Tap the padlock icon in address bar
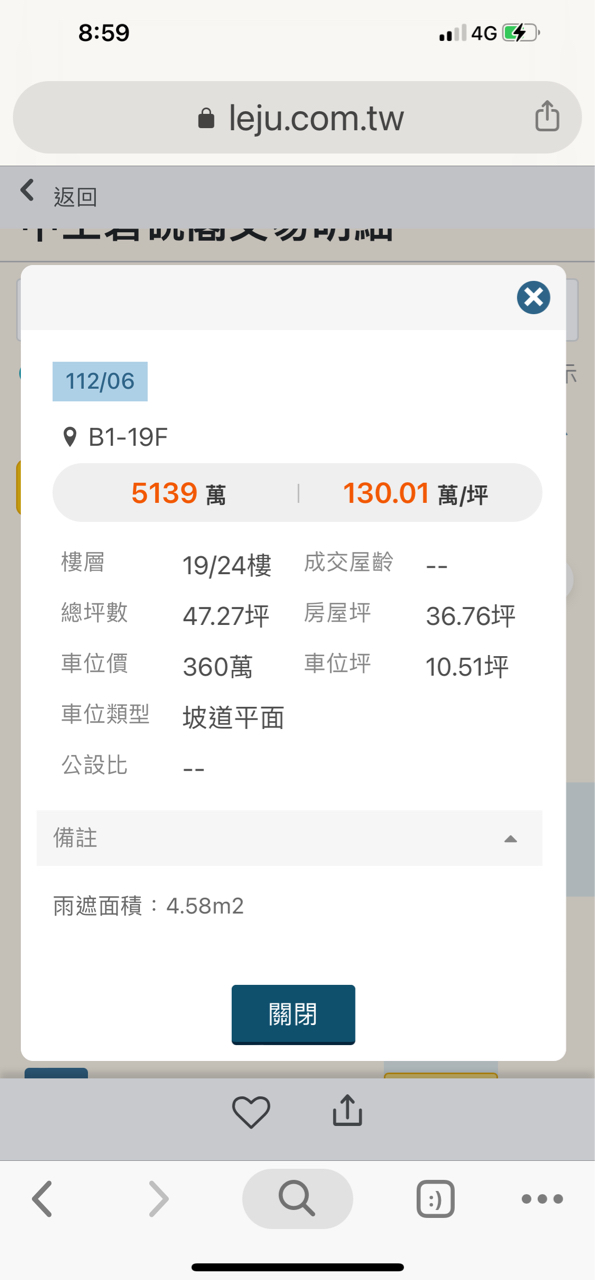 (206, 119)
